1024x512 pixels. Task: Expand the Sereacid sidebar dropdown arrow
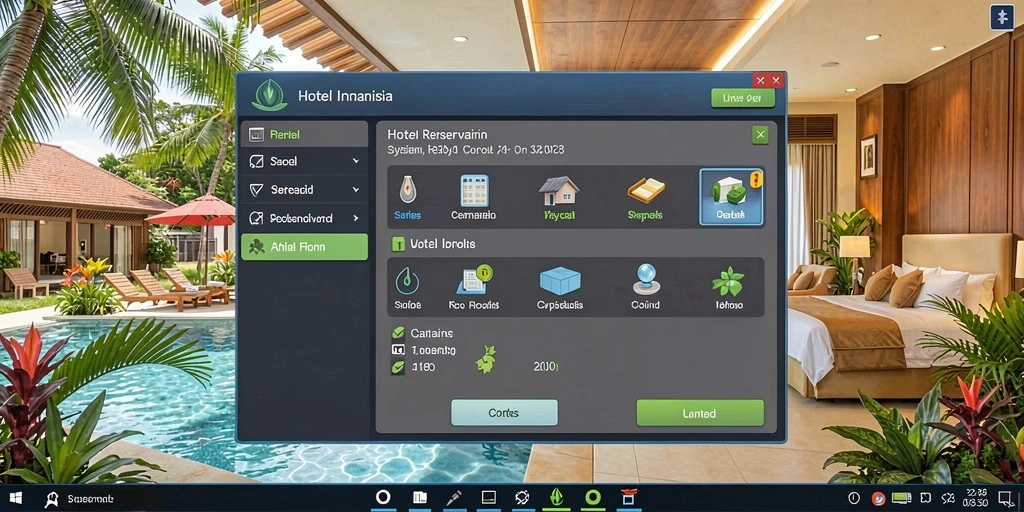(356, 189)
